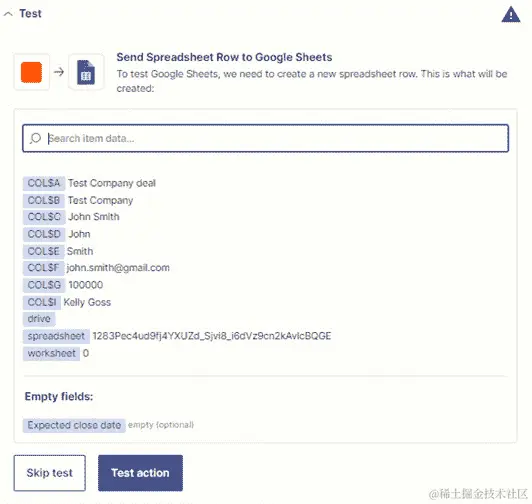The height and width of the screenshot is (504, 532).
Task: Collapse the Test section chevron
Action: coord(8,14)
